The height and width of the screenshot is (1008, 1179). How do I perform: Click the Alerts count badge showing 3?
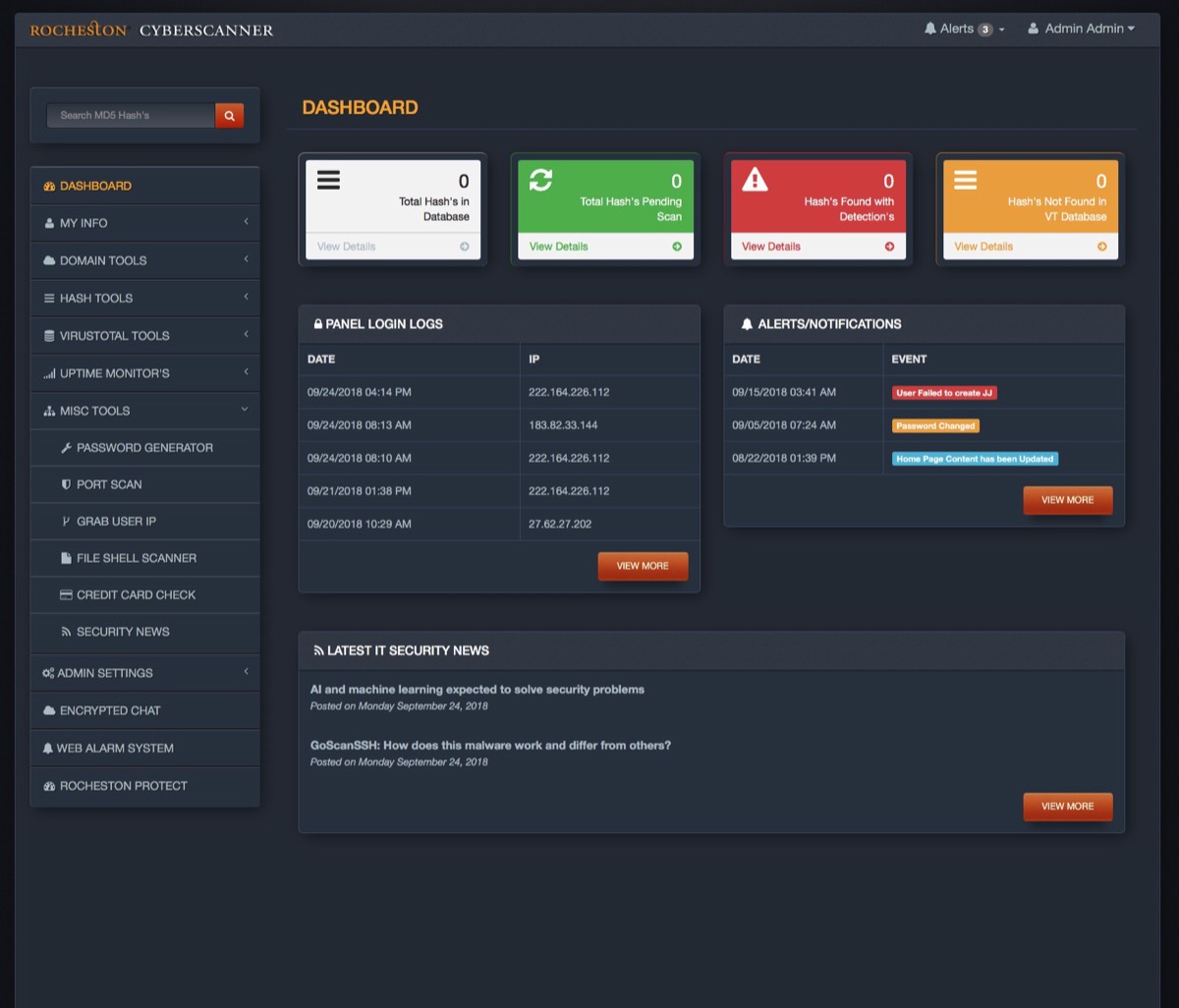[985, 29]
